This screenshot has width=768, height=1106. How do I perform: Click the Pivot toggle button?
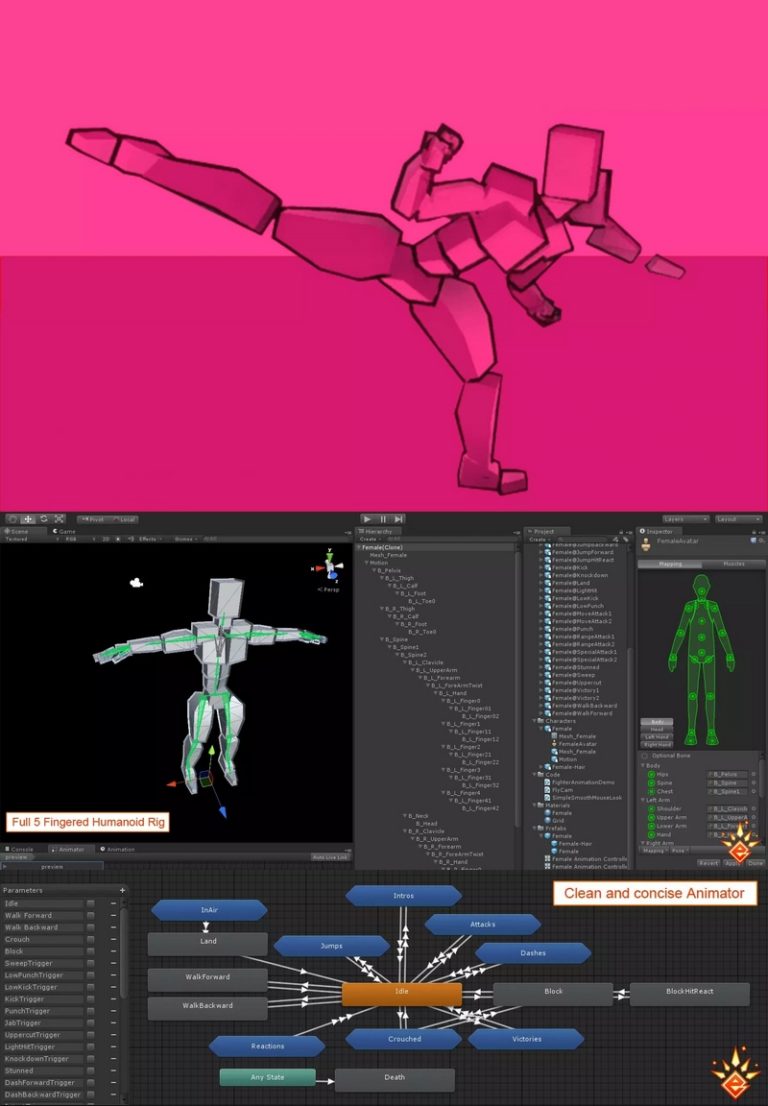pyautogui.click(x=93, y=519)
